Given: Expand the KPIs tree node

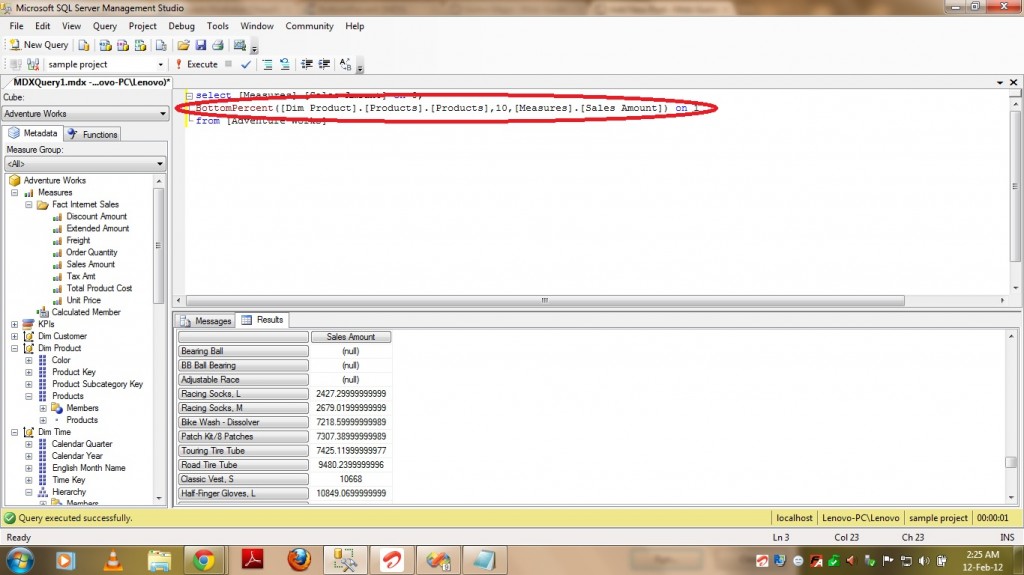Looking at the screenshot, I should (15, 324).
